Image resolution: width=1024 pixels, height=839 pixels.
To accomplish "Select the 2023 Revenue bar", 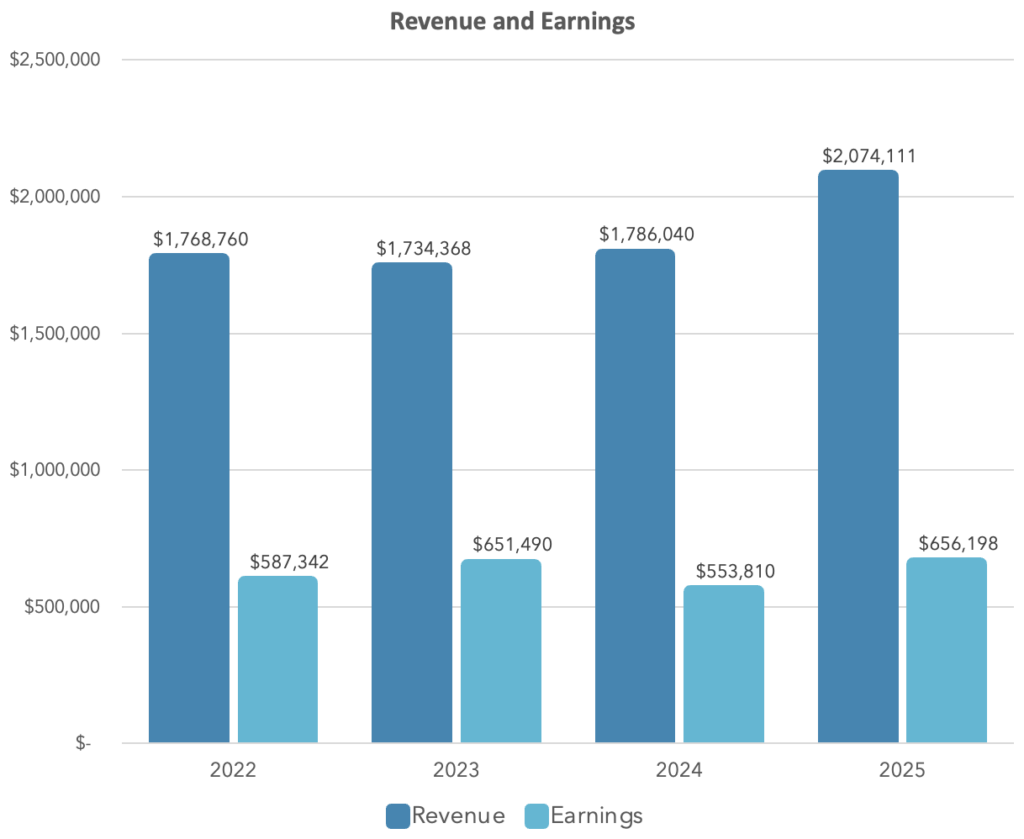I will click(x=412, y=502).
